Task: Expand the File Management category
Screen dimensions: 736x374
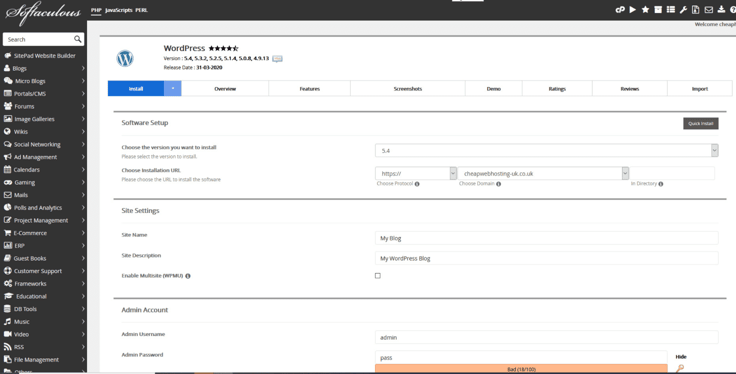Action: point(43,359)
